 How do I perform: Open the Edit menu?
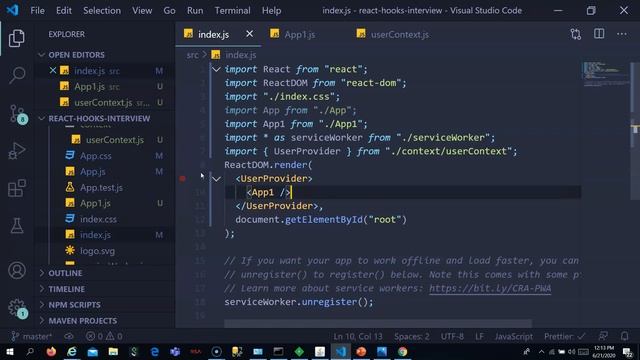coord(64,11)
